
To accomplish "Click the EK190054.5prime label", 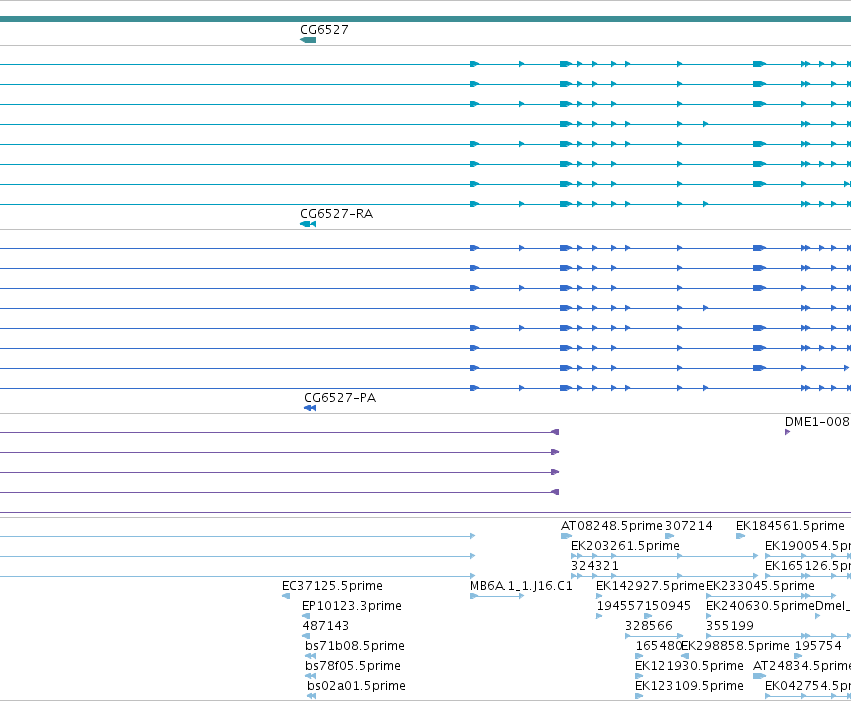I will pyautogui.click(x=808, y=546).
